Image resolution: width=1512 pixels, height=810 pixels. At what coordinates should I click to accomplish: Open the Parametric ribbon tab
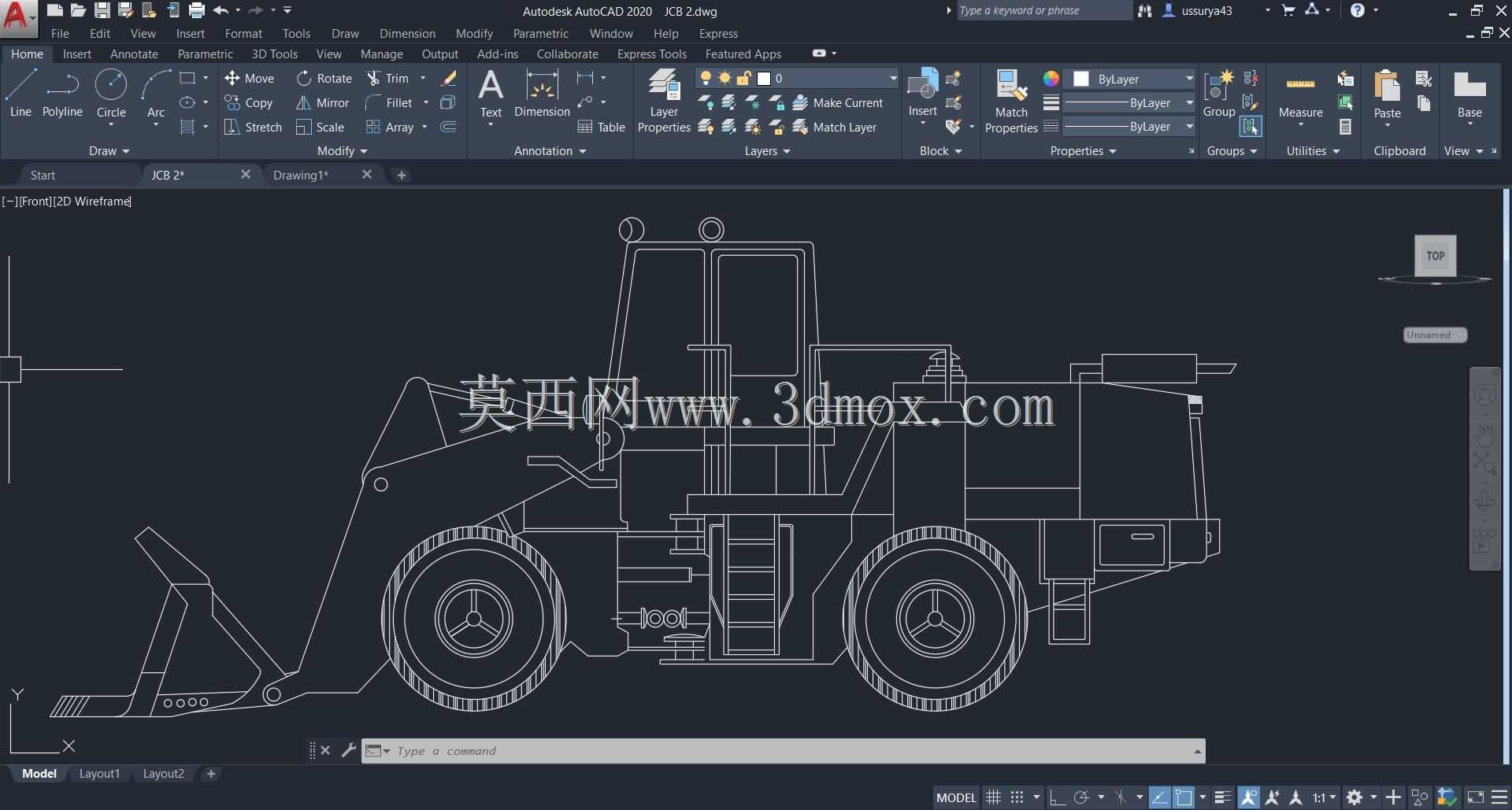(205, 54)
